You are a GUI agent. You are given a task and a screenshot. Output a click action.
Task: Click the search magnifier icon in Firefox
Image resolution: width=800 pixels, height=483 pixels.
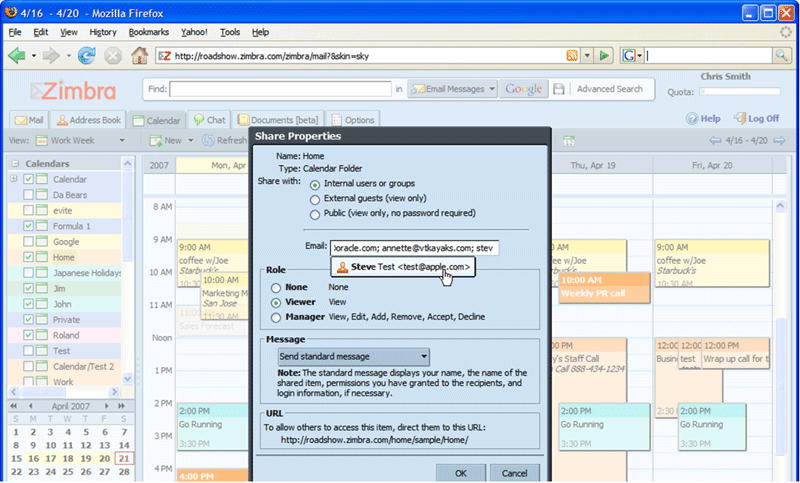click(781, 56)
